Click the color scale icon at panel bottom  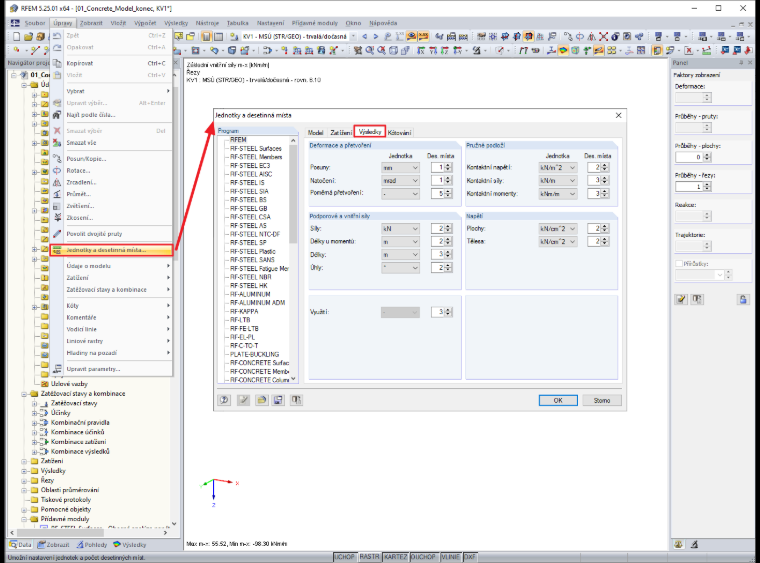[679, 545]
